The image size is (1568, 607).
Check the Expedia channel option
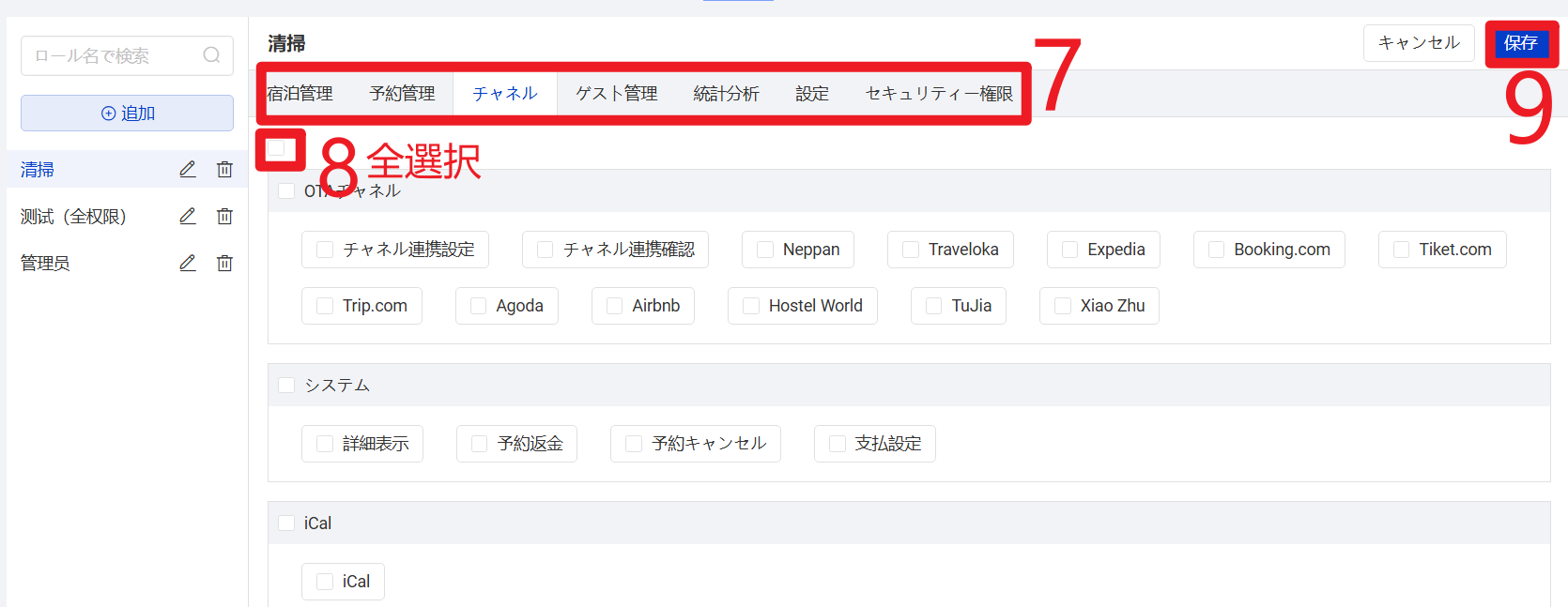tap(1069, 250)
